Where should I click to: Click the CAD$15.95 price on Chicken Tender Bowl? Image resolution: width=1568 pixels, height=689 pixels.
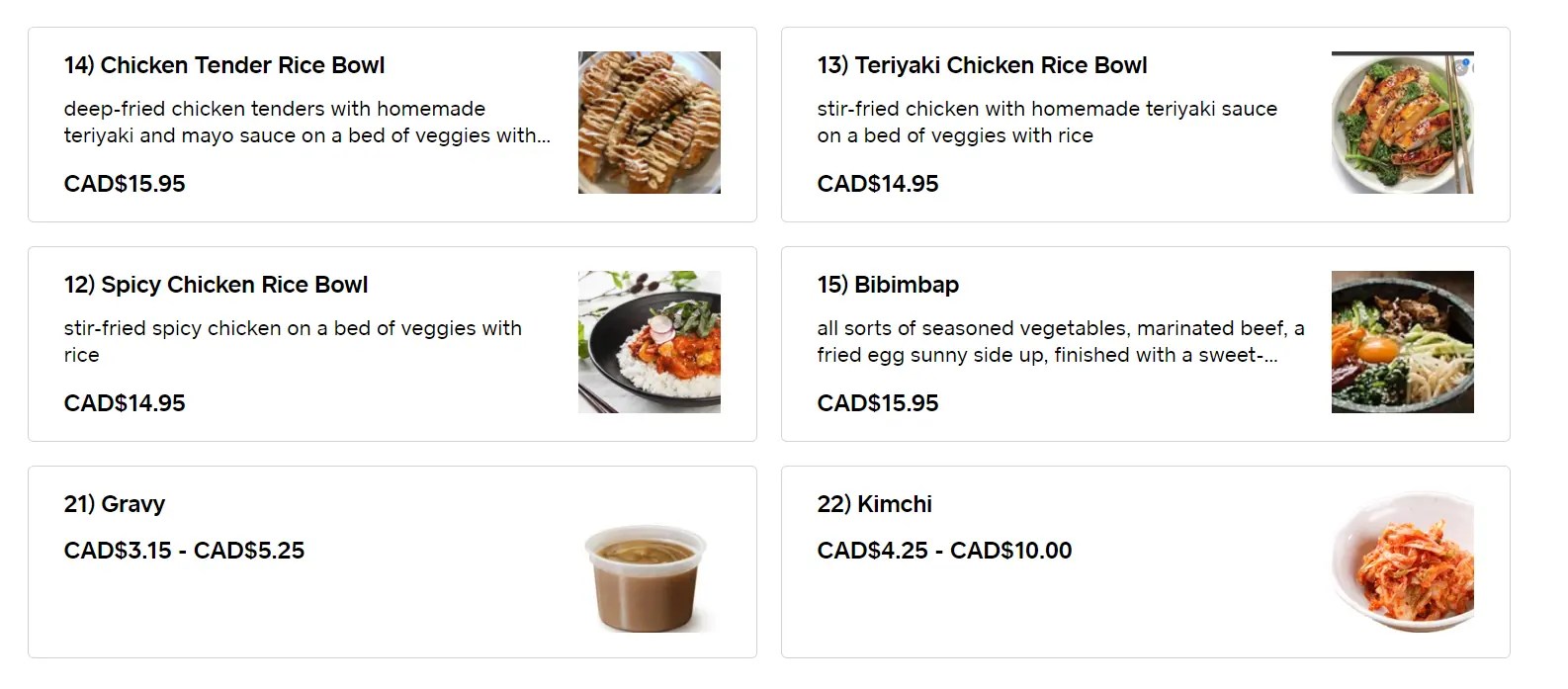(x=125, y=184)
